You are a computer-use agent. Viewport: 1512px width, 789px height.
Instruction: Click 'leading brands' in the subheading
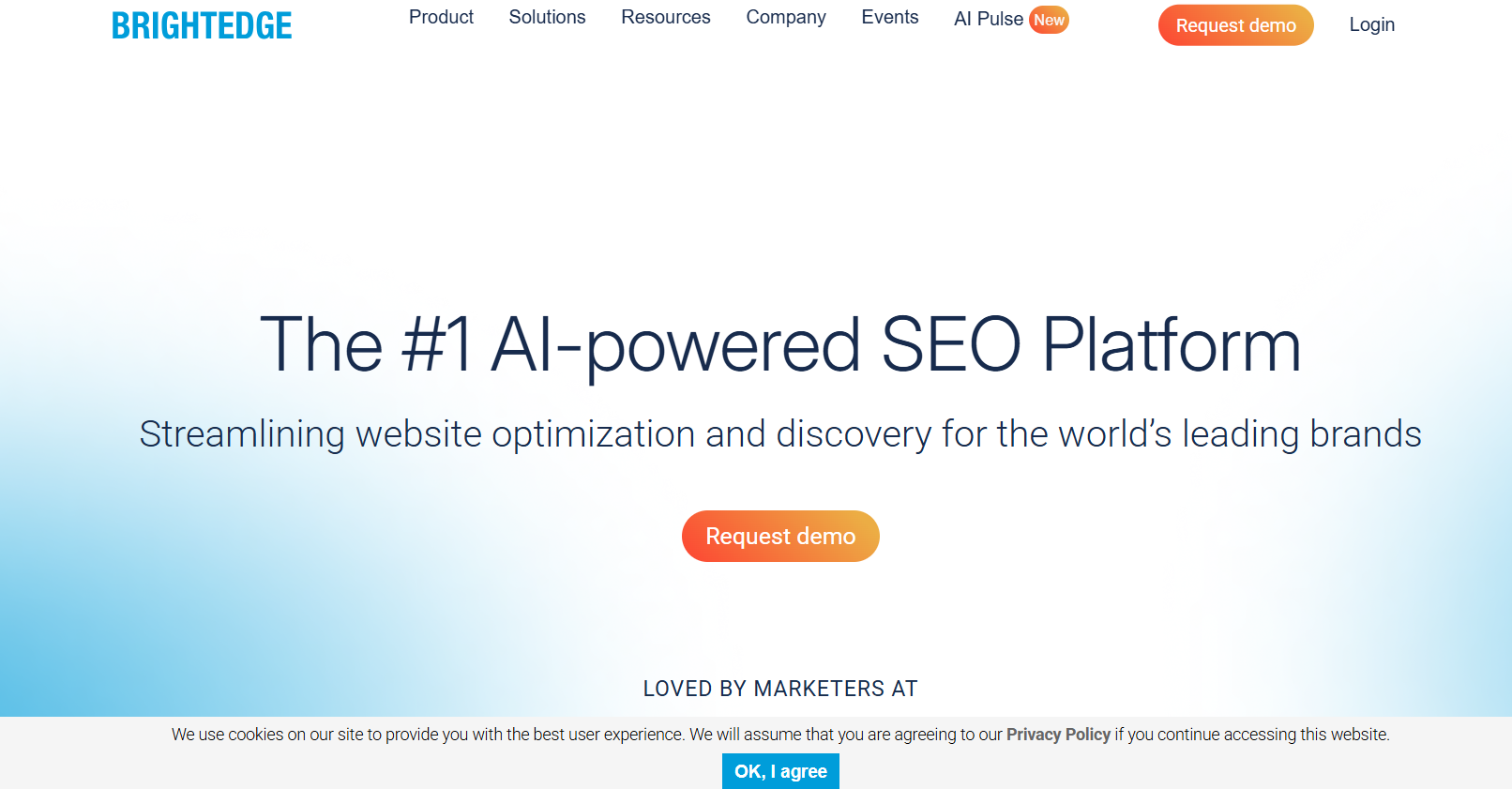click(1301, 434)
